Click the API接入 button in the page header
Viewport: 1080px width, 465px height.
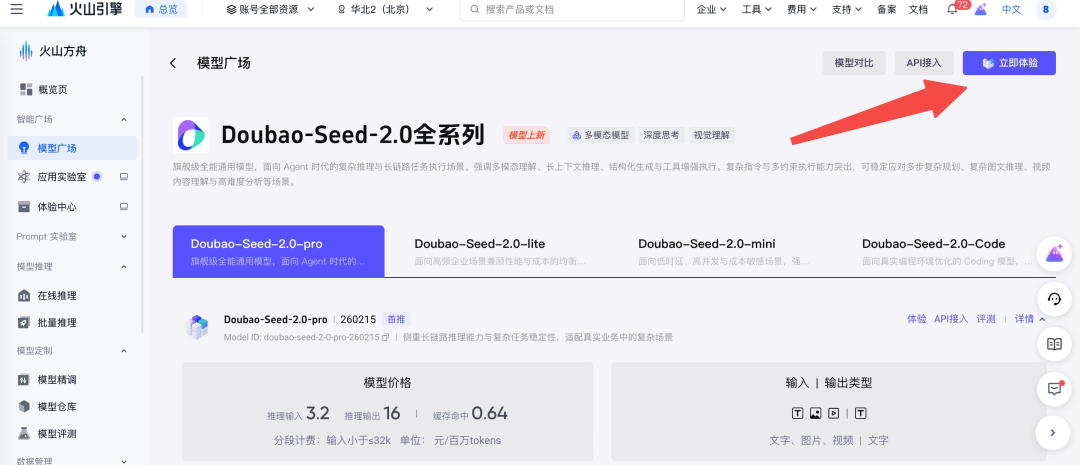[x=923, y=63]
